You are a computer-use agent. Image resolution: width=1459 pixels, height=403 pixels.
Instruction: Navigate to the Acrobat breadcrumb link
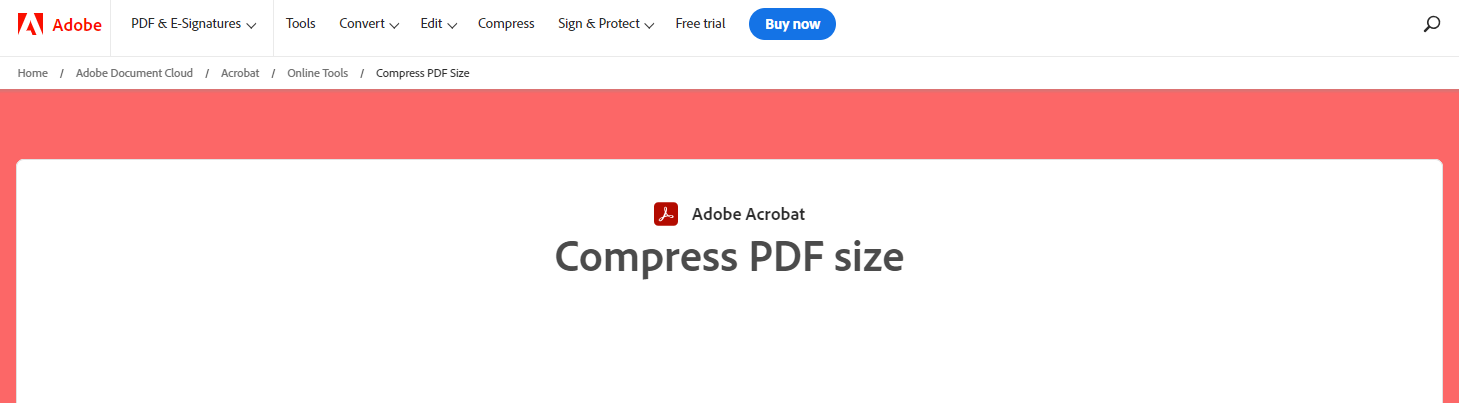pyautogui.click(x=240, y=73)
